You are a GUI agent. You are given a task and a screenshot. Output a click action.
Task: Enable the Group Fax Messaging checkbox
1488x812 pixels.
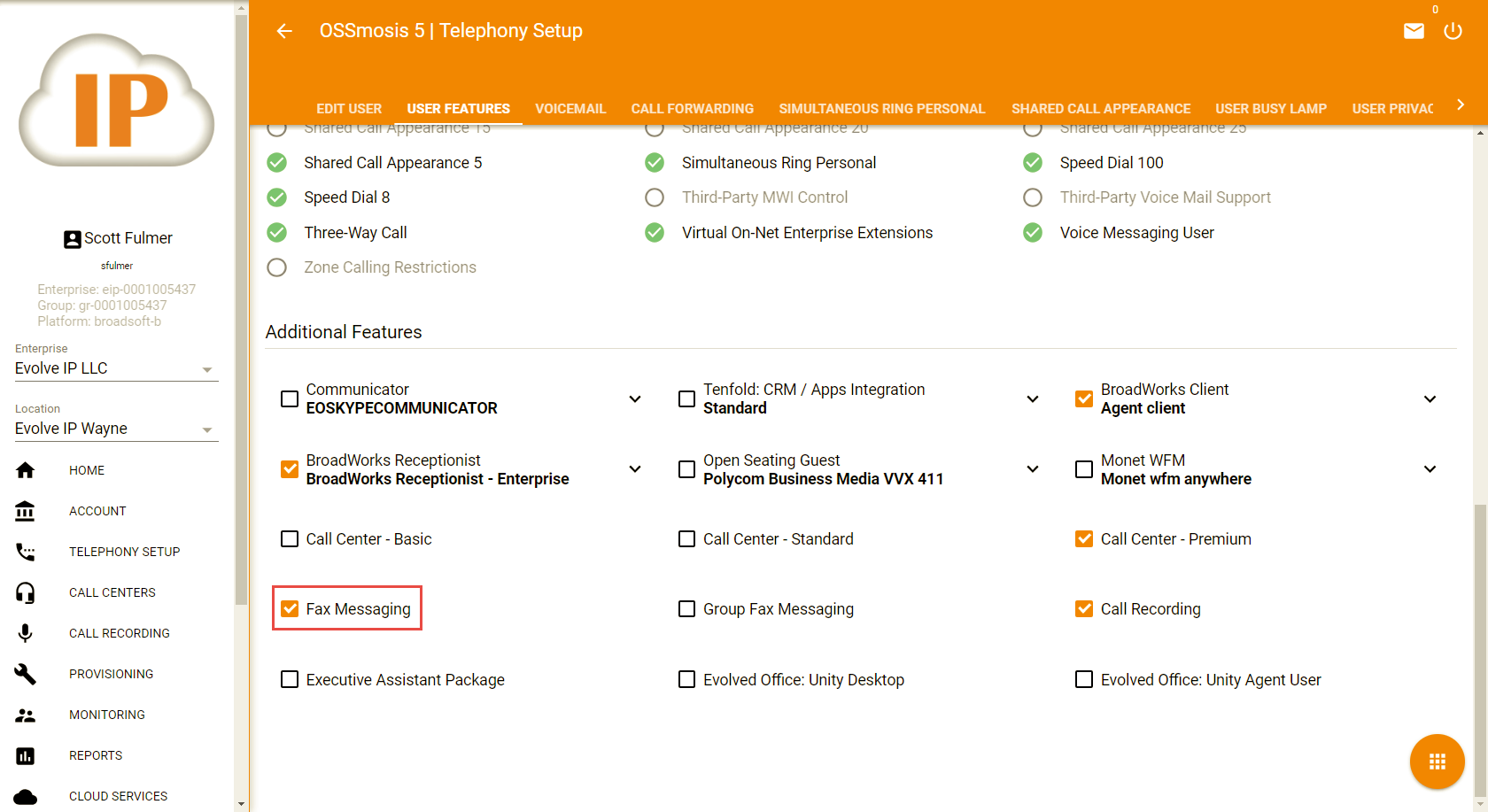[x=686, y=608]
